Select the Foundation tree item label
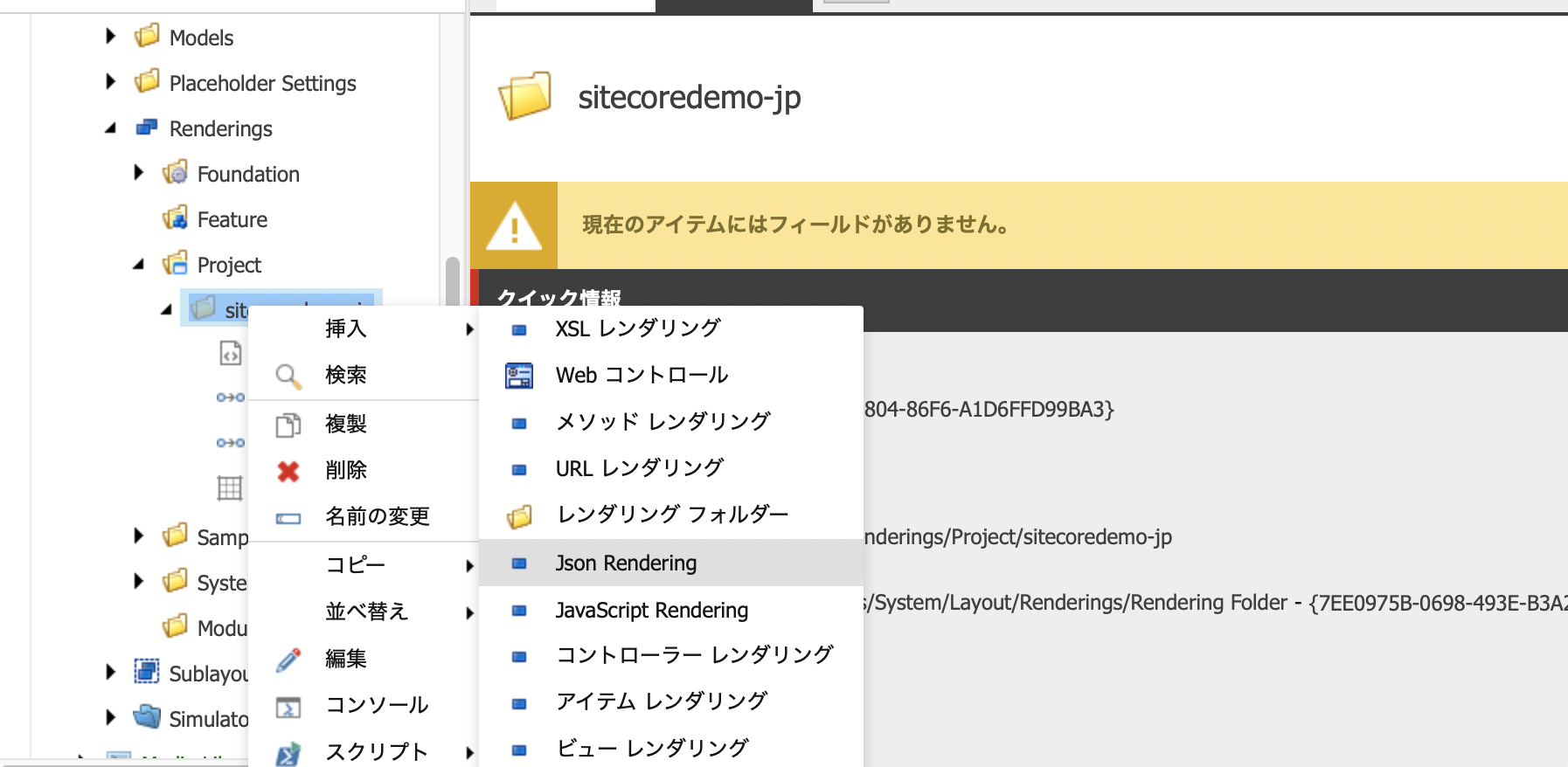This screenshot has width=1568, height=767. click(248, 174)
